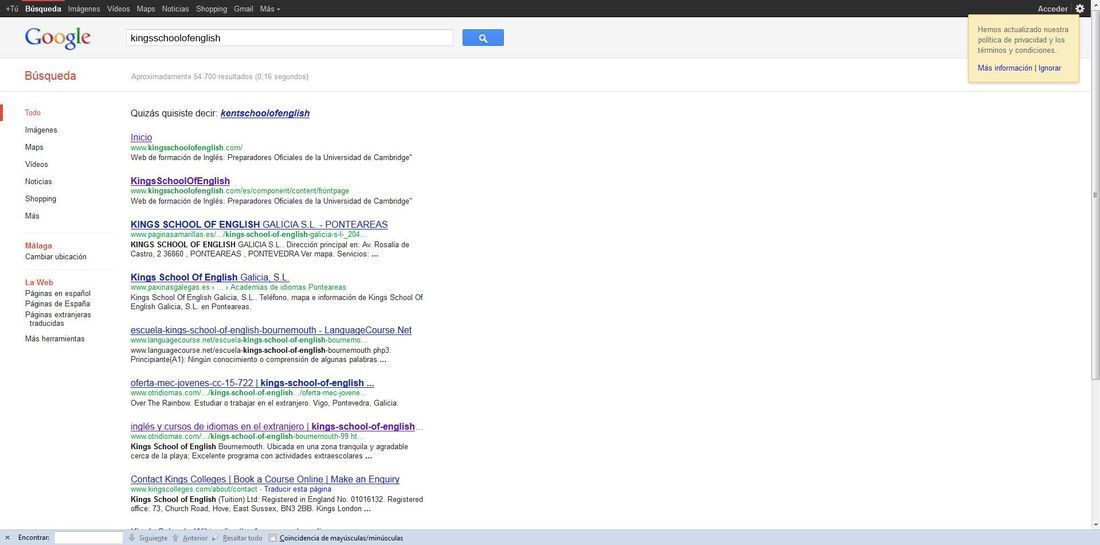
Task: Click the La Web heading in sidebar
Action: coord(39,283)
